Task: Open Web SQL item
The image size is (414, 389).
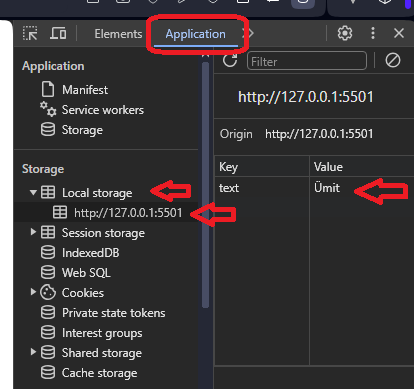Action: pyautogui.click(x=86, y=273)
